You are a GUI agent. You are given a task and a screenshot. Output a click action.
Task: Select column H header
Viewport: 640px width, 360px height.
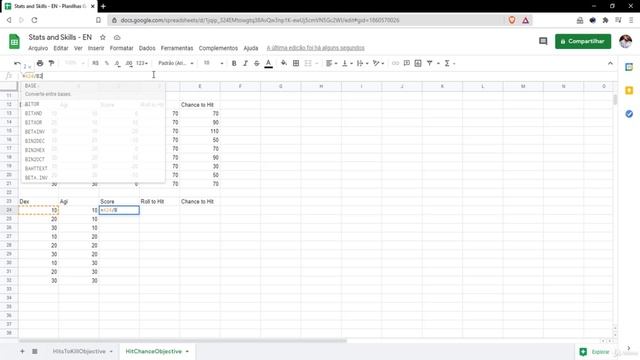tap(321, 86)
